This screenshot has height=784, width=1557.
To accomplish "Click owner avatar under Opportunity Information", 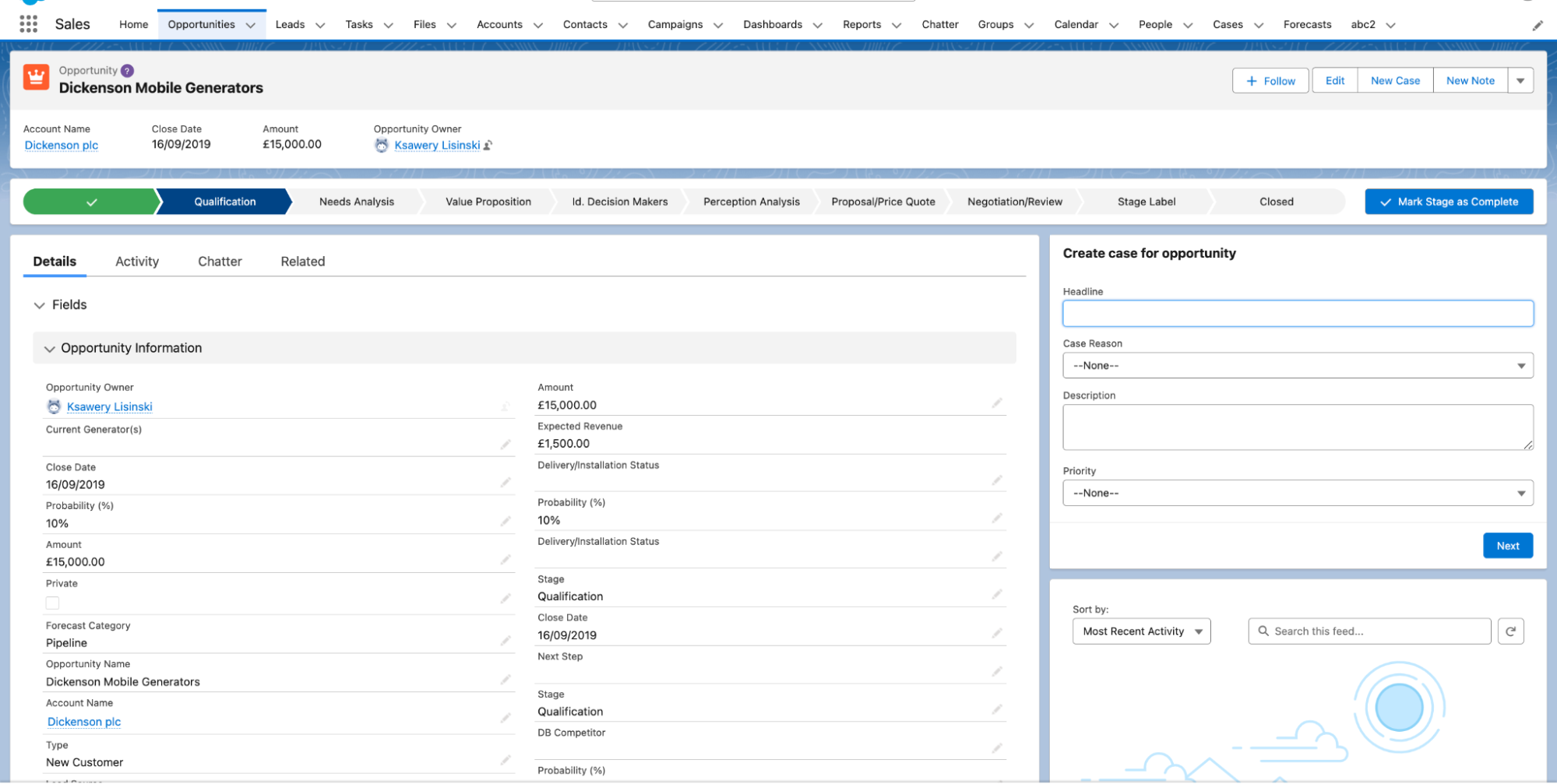I will (54, 406).
